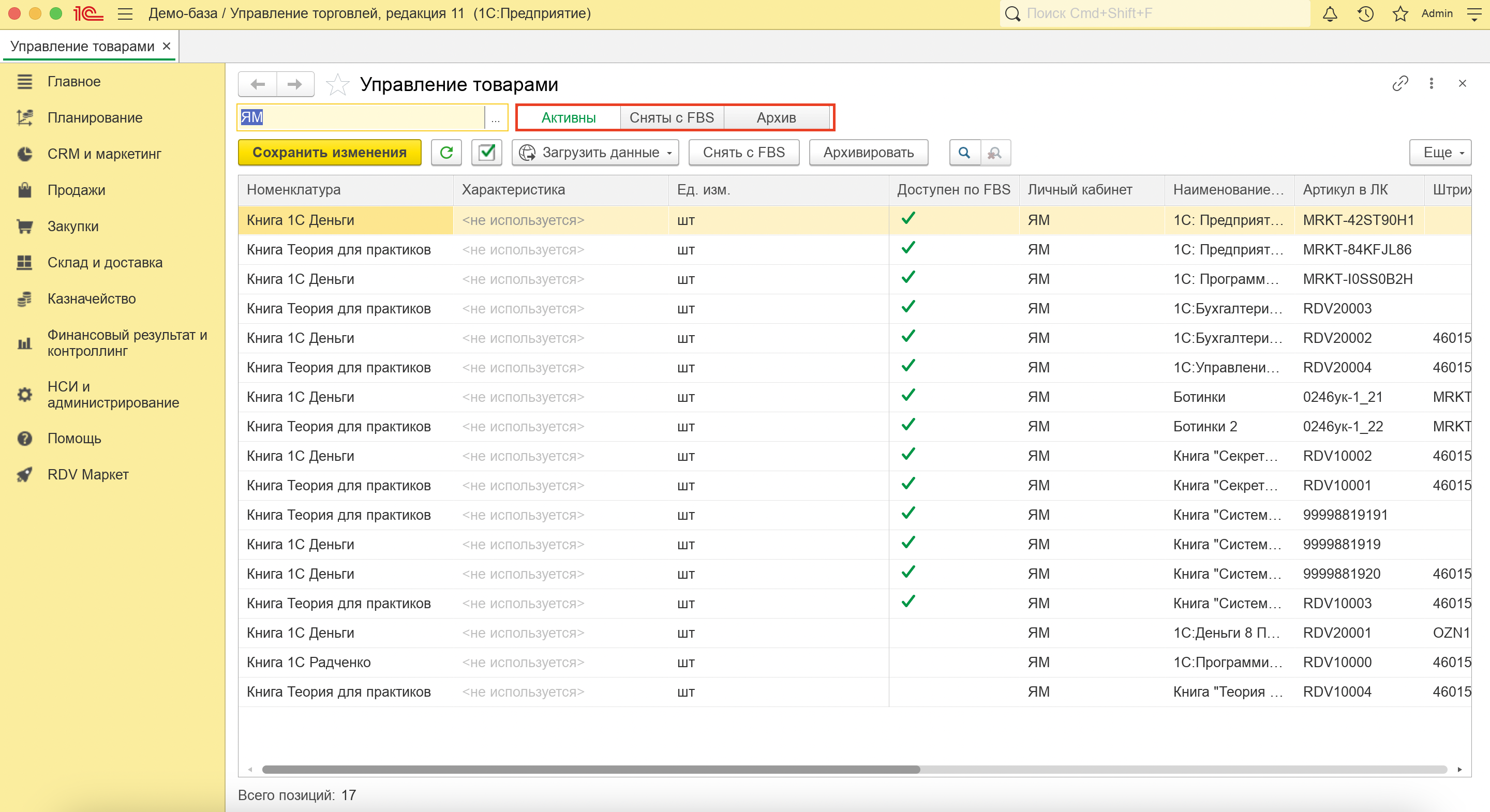Switch to the Сняты с FBS tab
Image resolution: width=1490 pixels, height=812 pixels.
click(671, 117)
